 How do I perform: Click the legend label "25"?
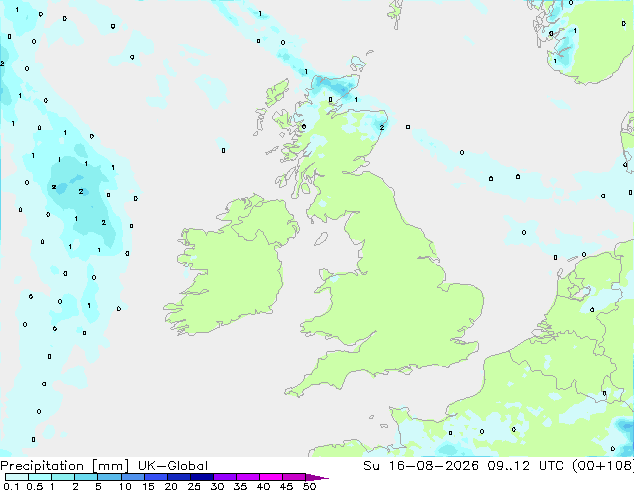(194, 486)
